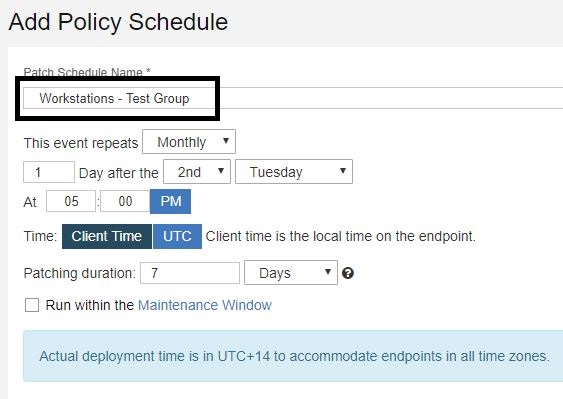Expand the Days duration unit dropdown
Image resolution: width=563 pixels, height=399 pixels.
point(291,273)
